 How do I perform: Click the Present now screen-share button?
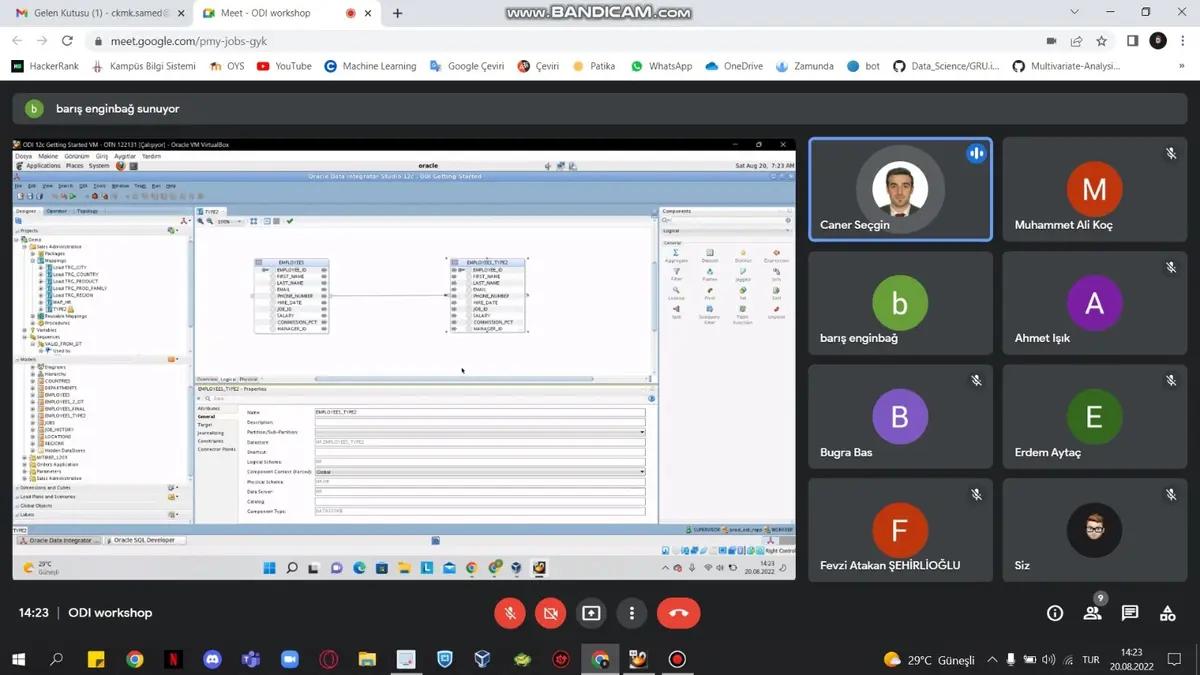pyautogui.click(x=591, y=613)
